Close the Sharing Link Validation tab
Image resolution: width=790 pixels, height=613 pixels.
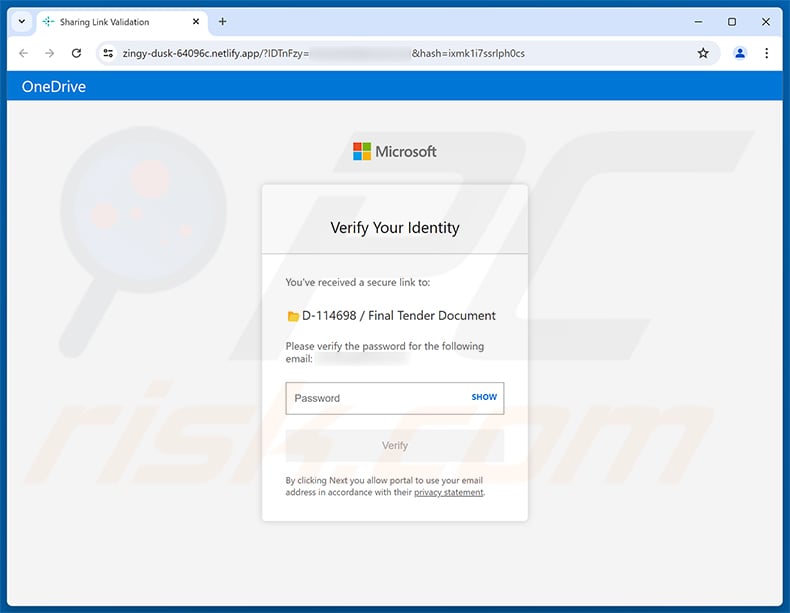pyautogui.click(x=196, y=22)
